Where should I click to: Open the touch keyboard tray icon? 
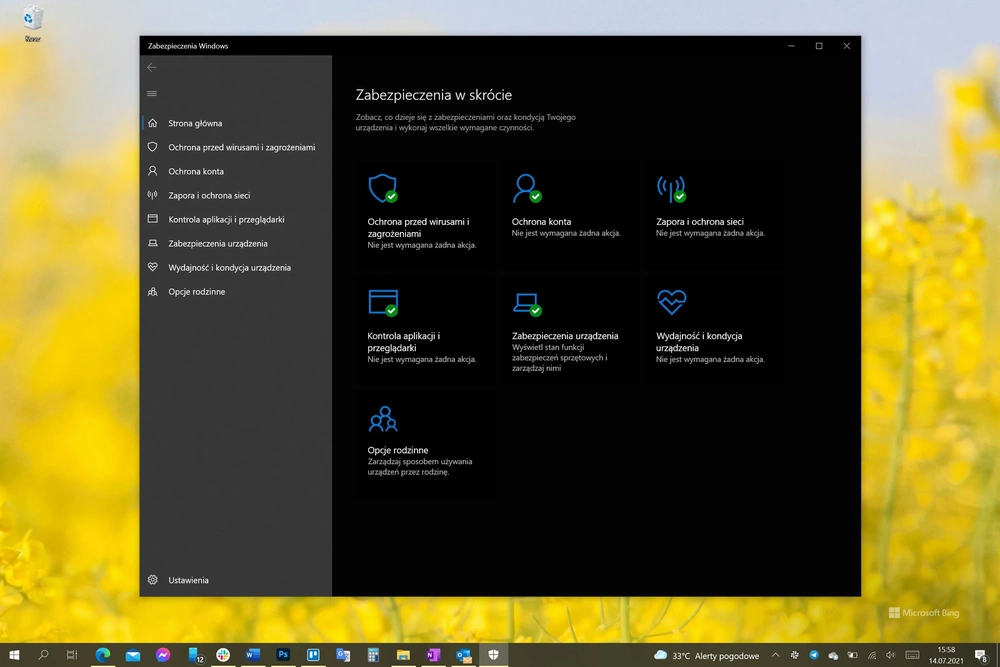click(x=913, y=656)
